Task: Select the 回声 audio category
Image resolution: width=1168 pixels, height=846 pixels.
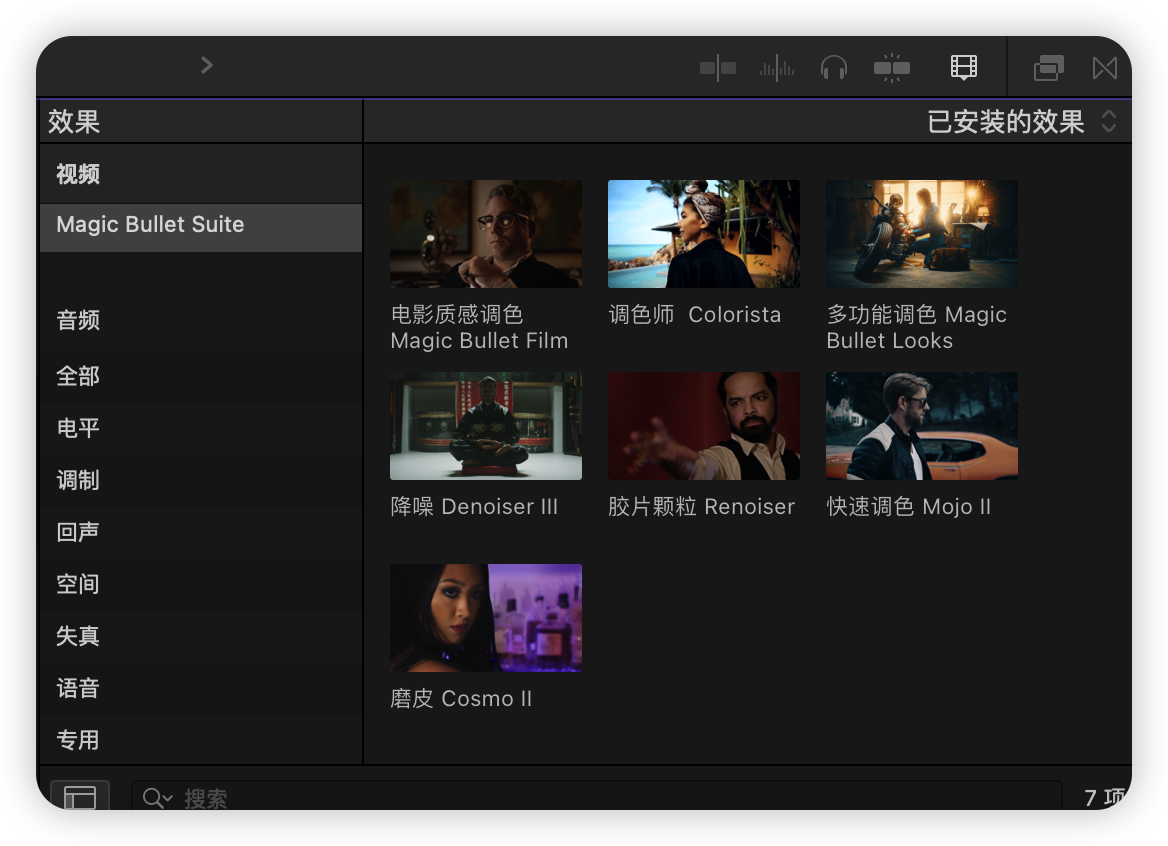Action: [201, 532]
